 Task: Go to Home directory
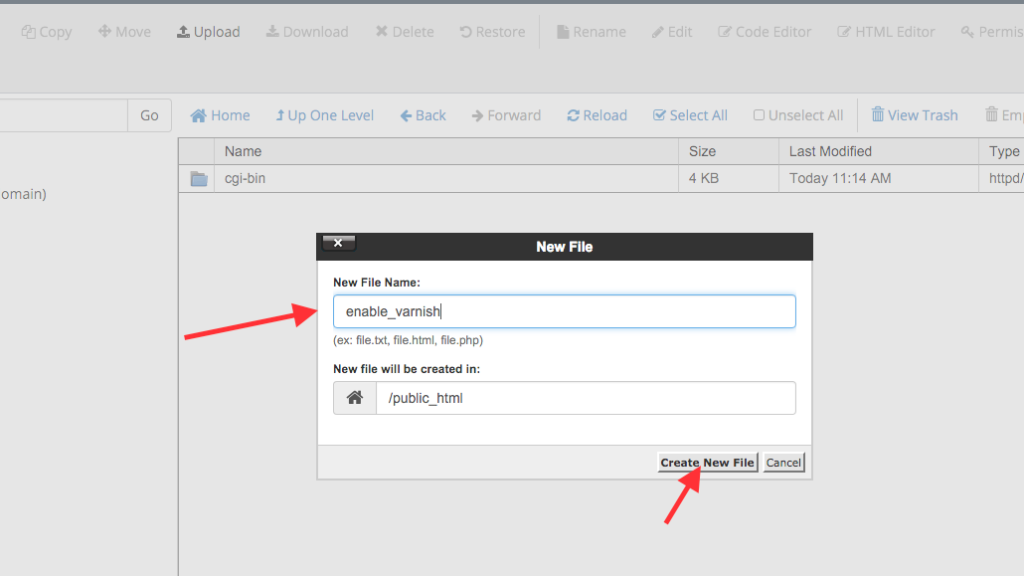click(x=220, y=116)
